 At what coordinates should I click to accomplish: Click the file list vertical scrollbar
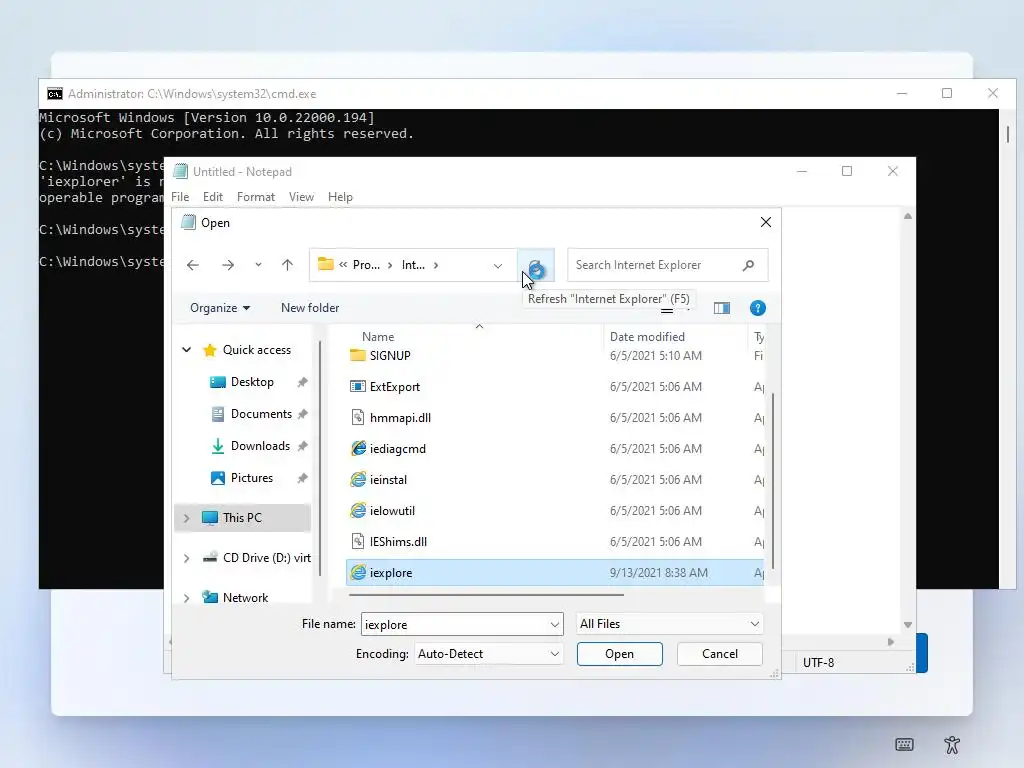pyautogui.click(x=774, y=481)
